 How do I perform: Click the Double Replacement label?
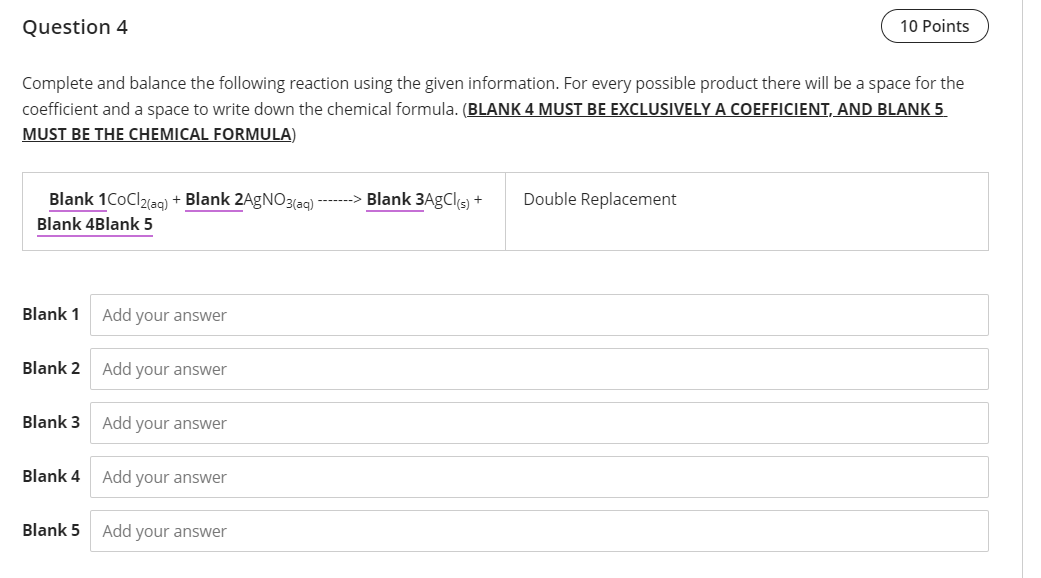tap(600, 199)
